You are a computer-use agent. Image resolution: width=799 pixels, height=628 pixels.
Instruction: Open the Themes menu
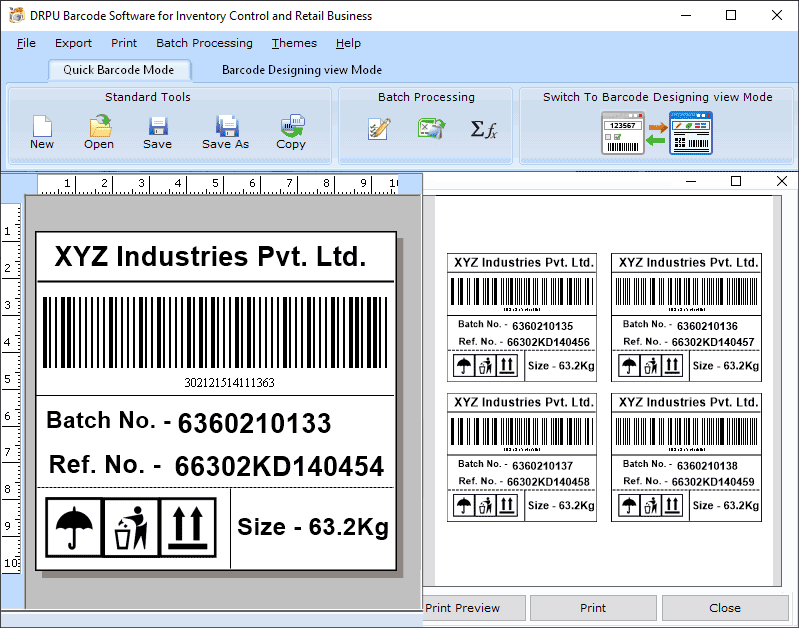[294, 43]
